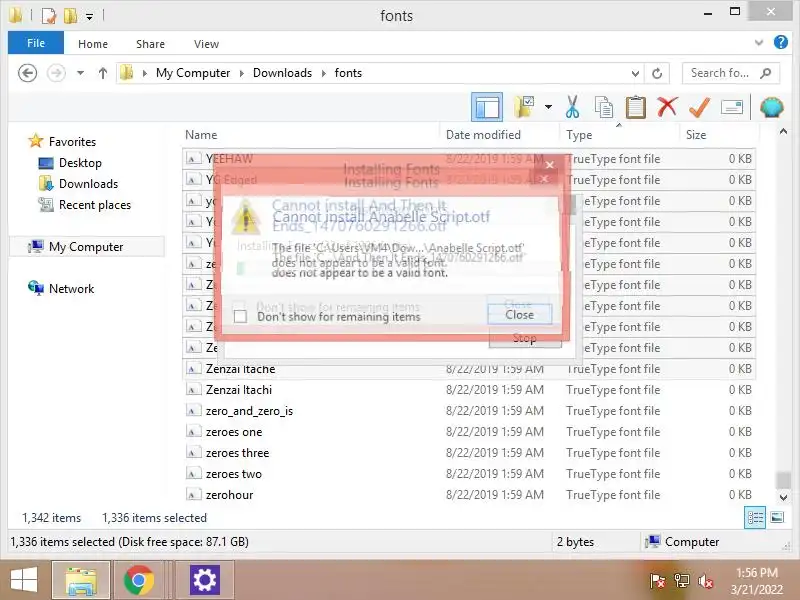The image size is (800, 600).
Task: Click the Copy toolbar icon
Action: pos(604,107)
